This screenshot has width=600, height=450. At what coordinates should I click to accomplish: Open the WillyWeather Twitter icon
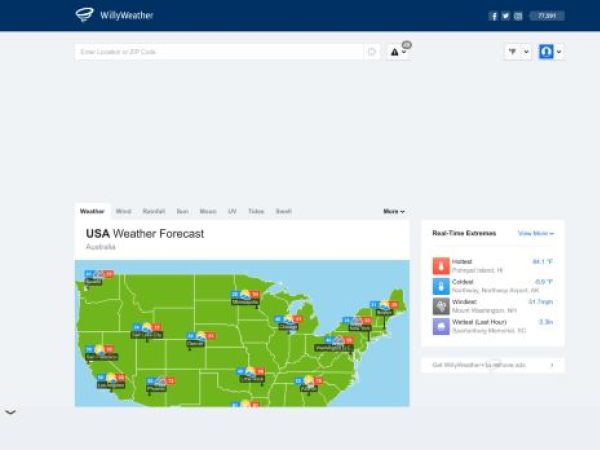[x=505, y=16]
